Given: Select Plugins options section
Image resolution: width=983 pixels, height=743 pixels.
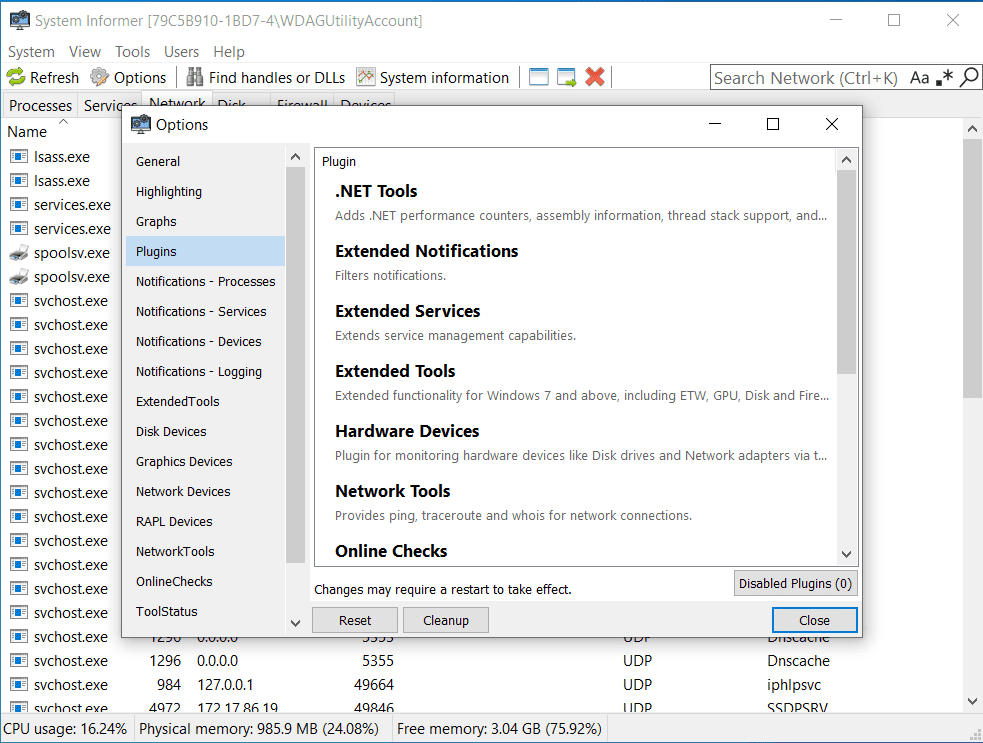Looking at the screenshot, I should tap(206, 251).
